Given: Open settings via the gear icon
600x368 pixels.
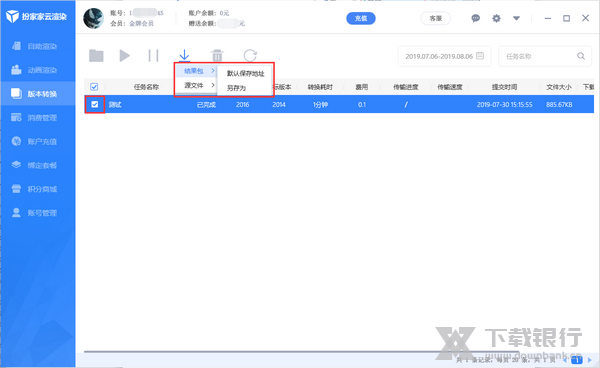Looking at the screenshot, I should 496,18.
